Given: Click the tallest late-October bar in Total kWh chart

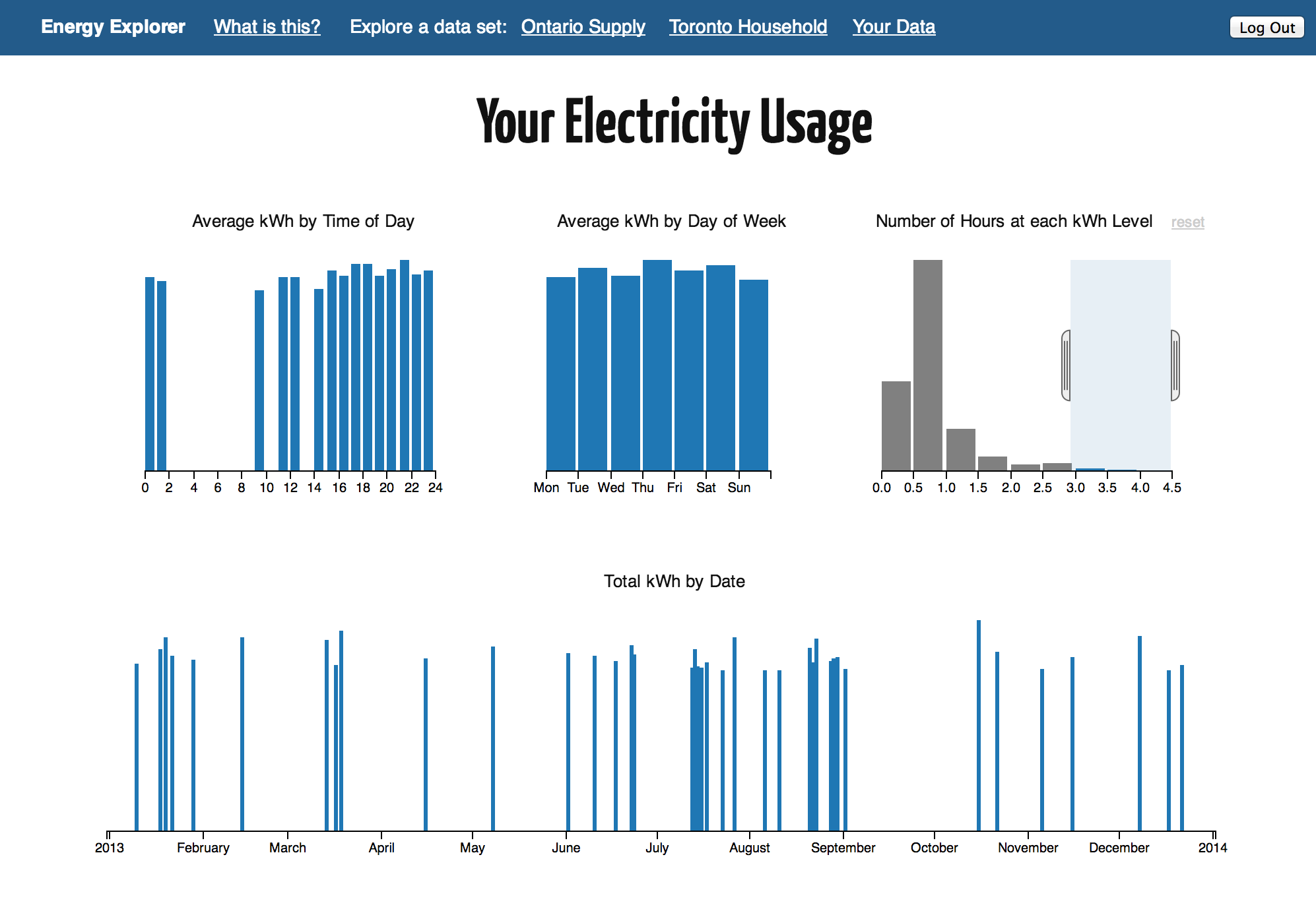Looking at the screenshot, I should (x=979, y=725).
